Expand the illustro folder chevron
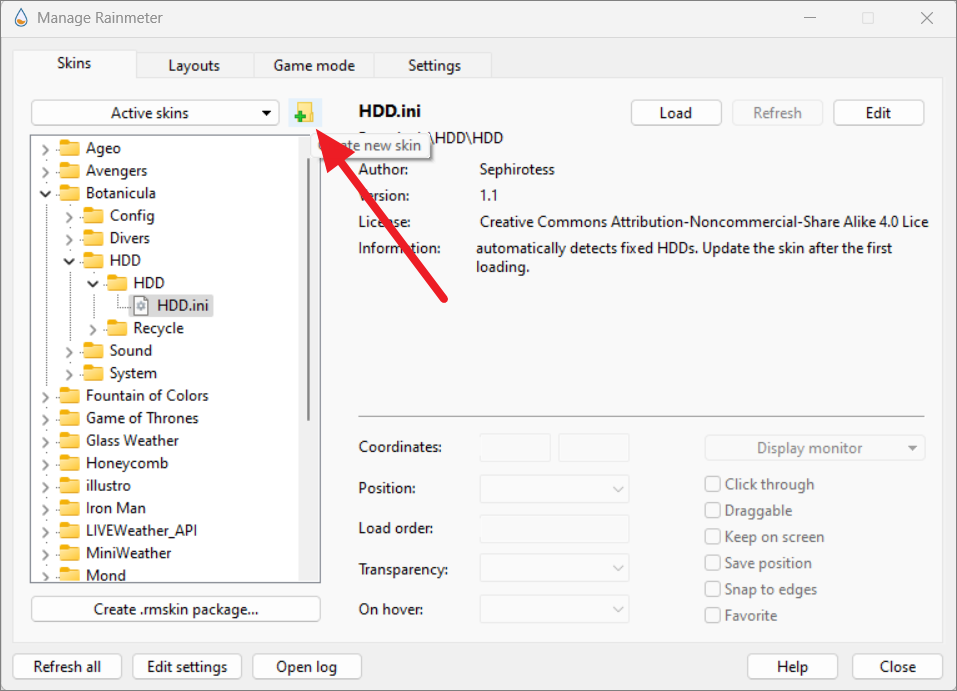Image resolution: width=957 pixels, height=691 pixels. pyautogui.click(x=45, y=487)
